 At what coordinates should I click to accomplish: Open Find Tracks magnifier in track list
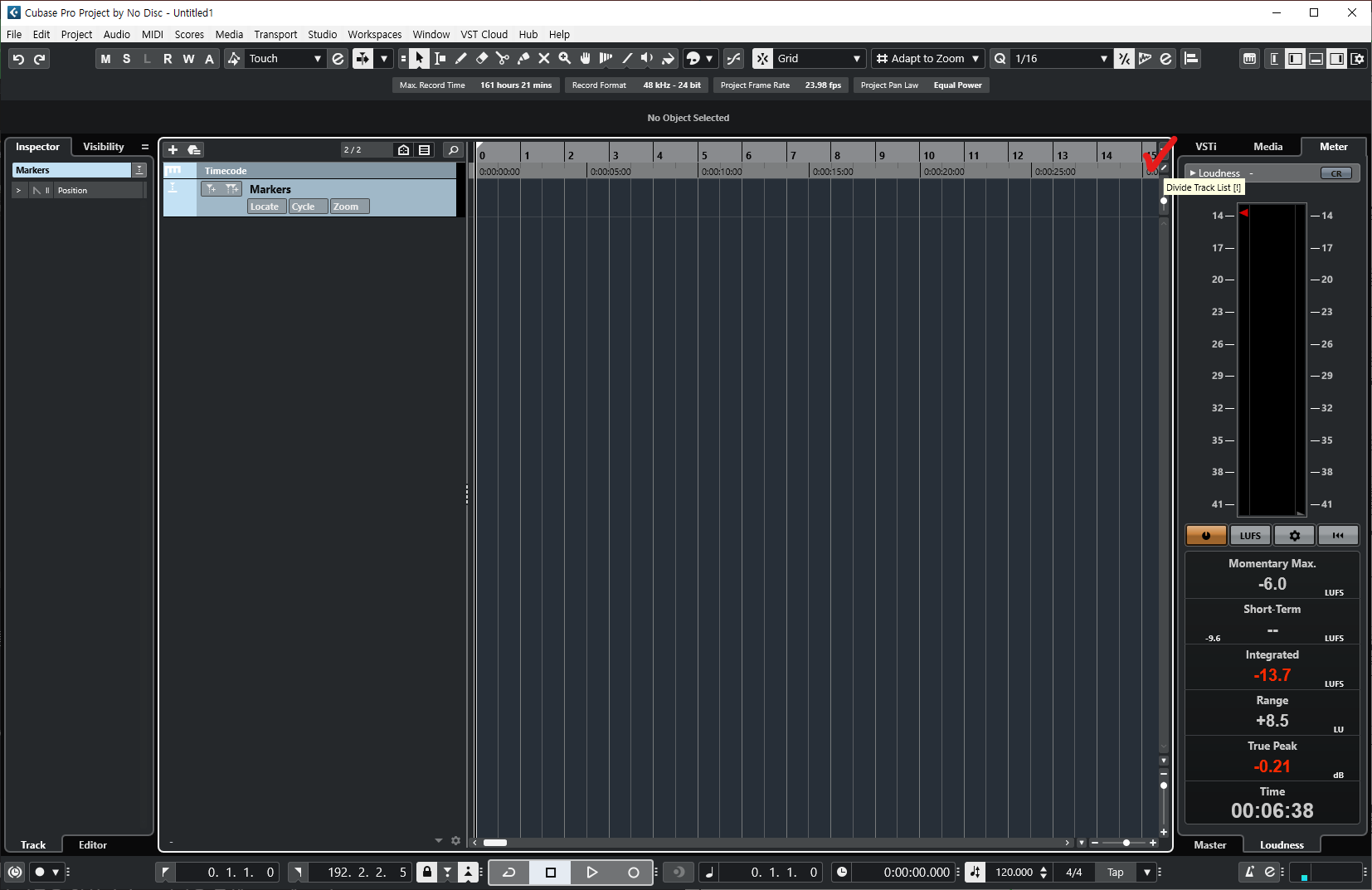point(453,150)
